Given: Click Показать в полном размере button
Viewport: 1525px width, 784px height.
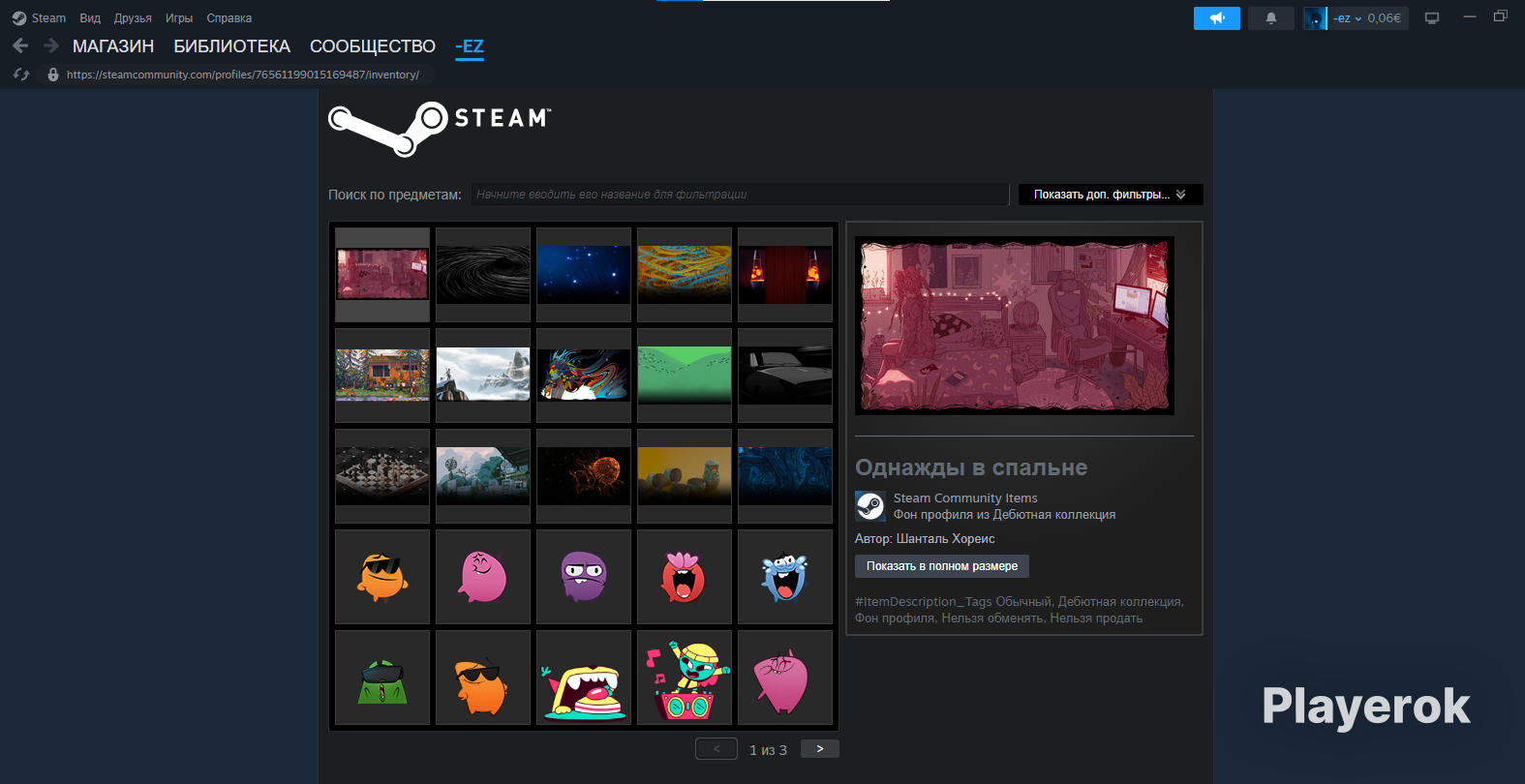Looking at the screenshot, I should (x=942, y=566).
